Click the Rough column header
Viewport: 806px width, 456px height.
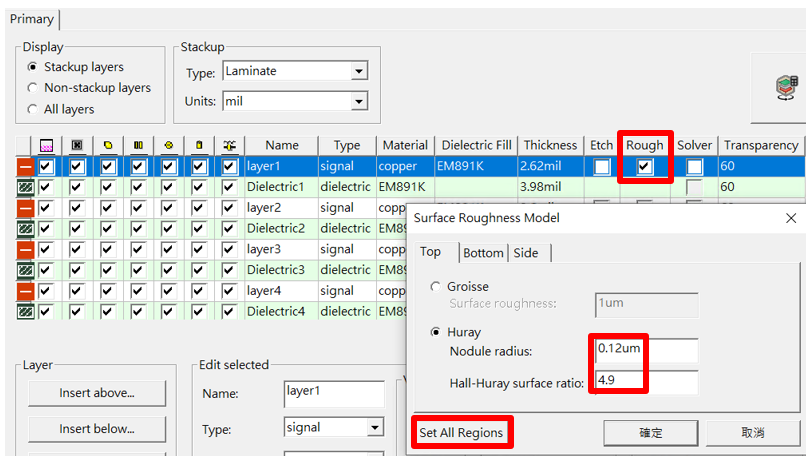(x=645, y=145)
